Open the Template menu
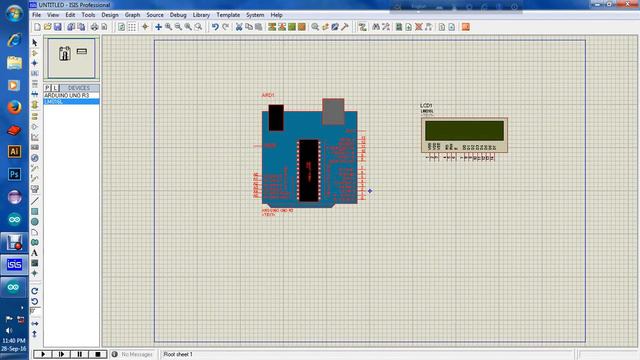640x360 pixels. 228,15
